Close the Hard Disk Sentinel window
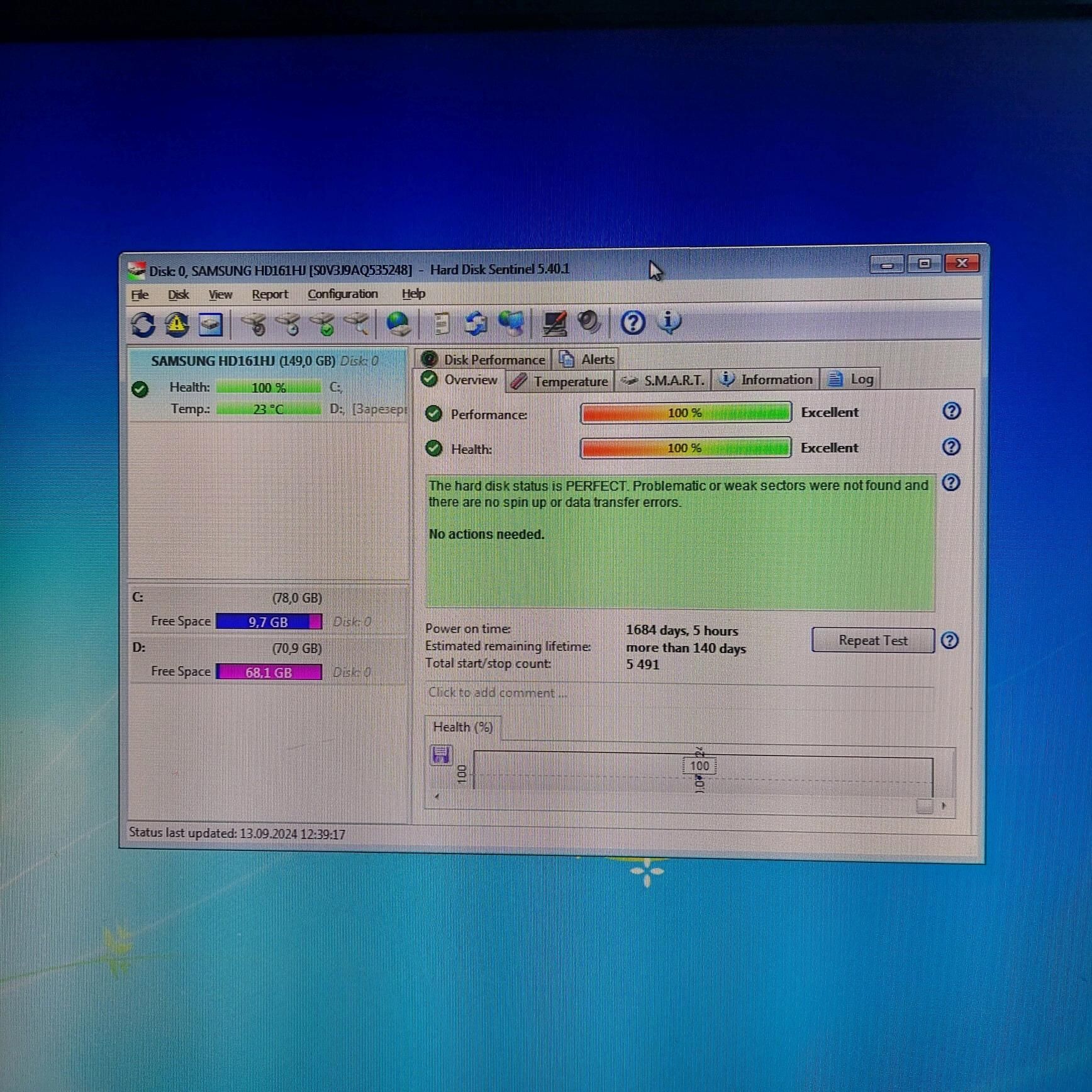1092x1092 pixels. (x=962, y=263)
